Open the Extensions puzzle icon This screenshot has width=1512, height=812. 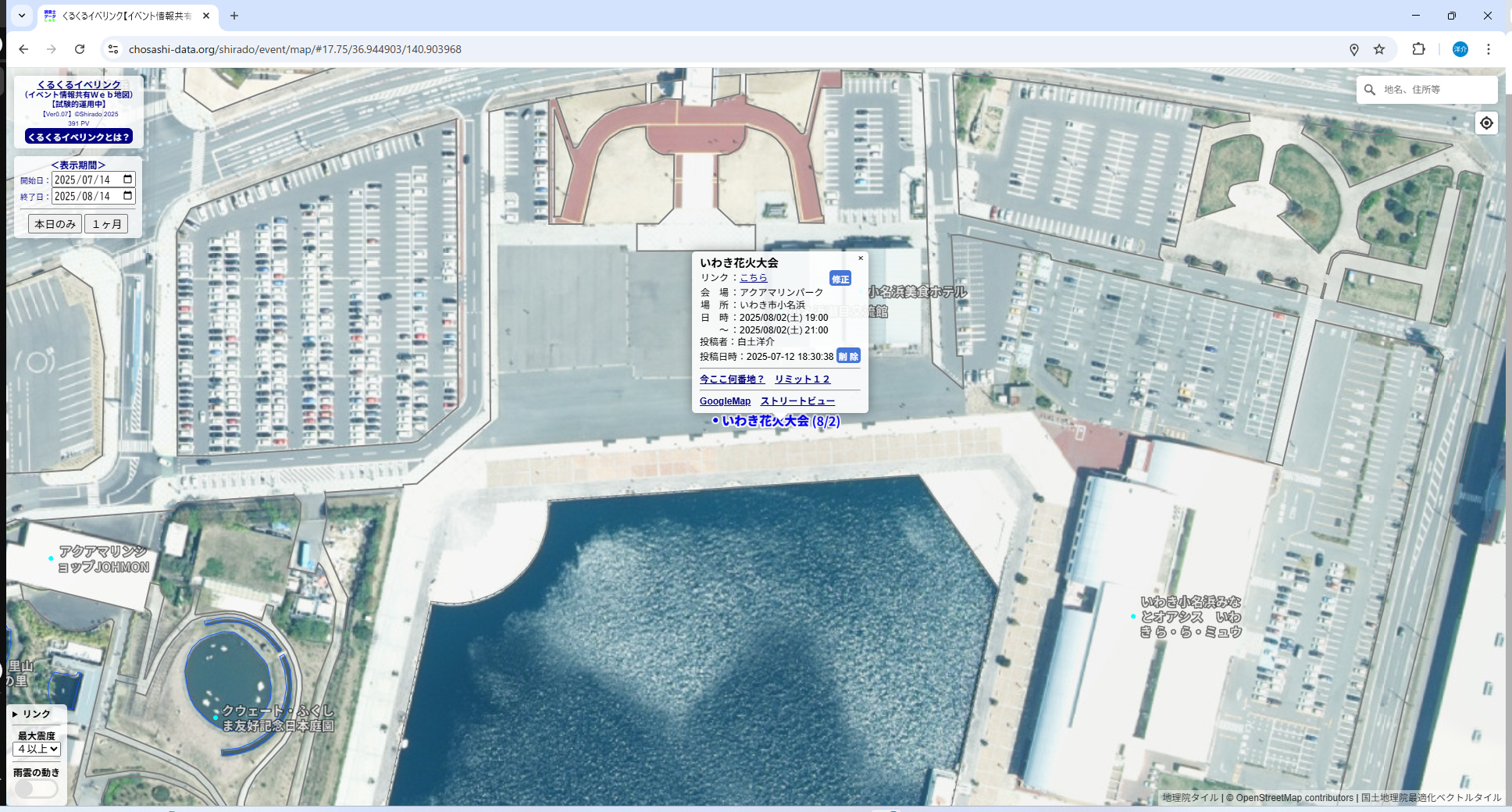click(1418, 49)
